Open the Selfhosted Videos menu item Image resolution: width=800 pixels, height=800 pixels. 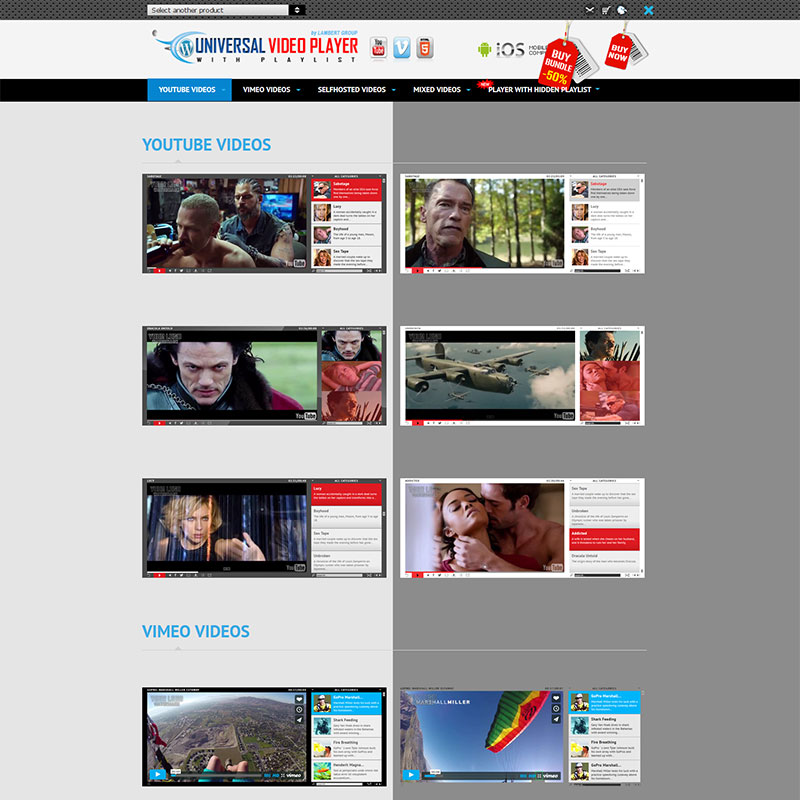click(352, 90)
